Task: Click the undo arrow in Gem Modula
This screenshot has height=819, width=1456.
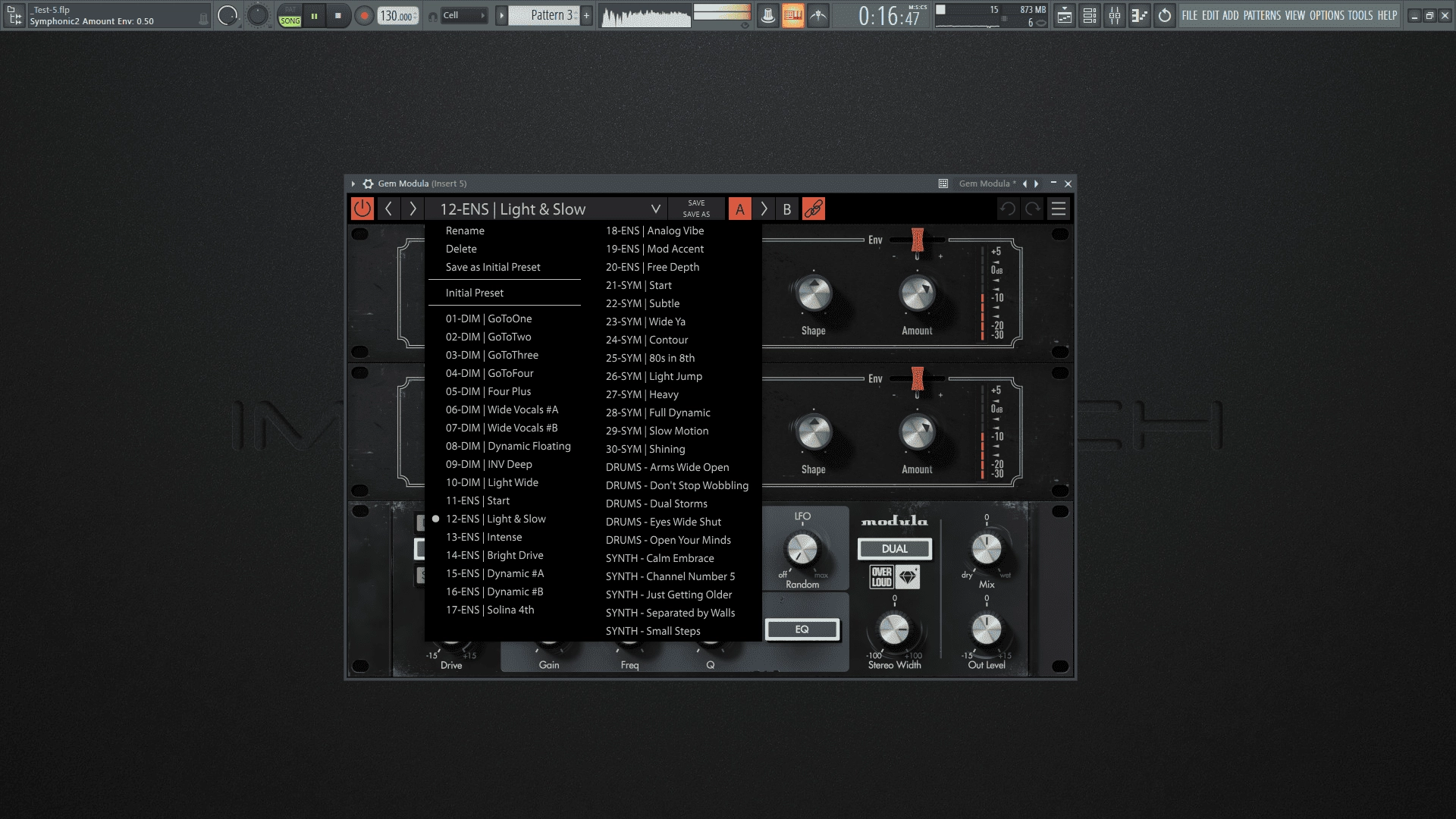Action: pos(1008,209)
